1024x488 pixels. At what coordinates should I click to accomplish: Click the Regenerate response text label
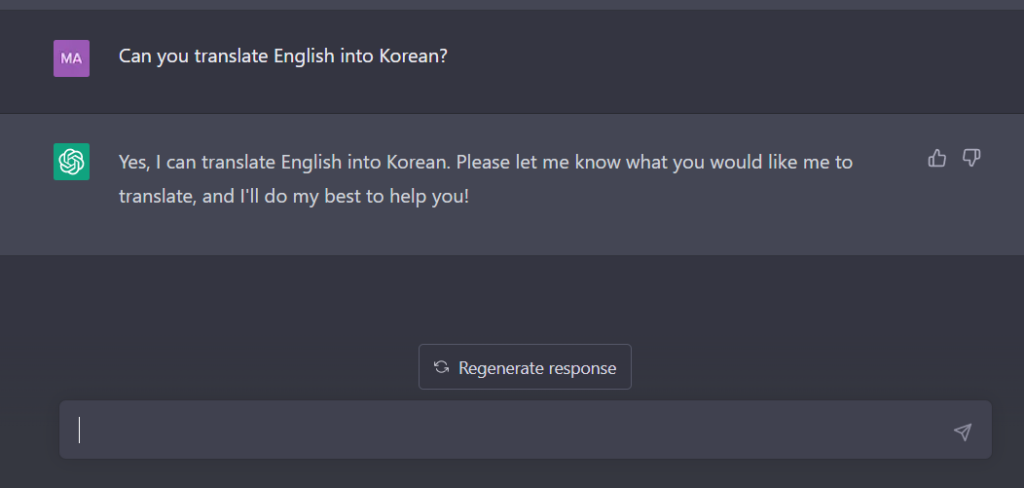537,368
